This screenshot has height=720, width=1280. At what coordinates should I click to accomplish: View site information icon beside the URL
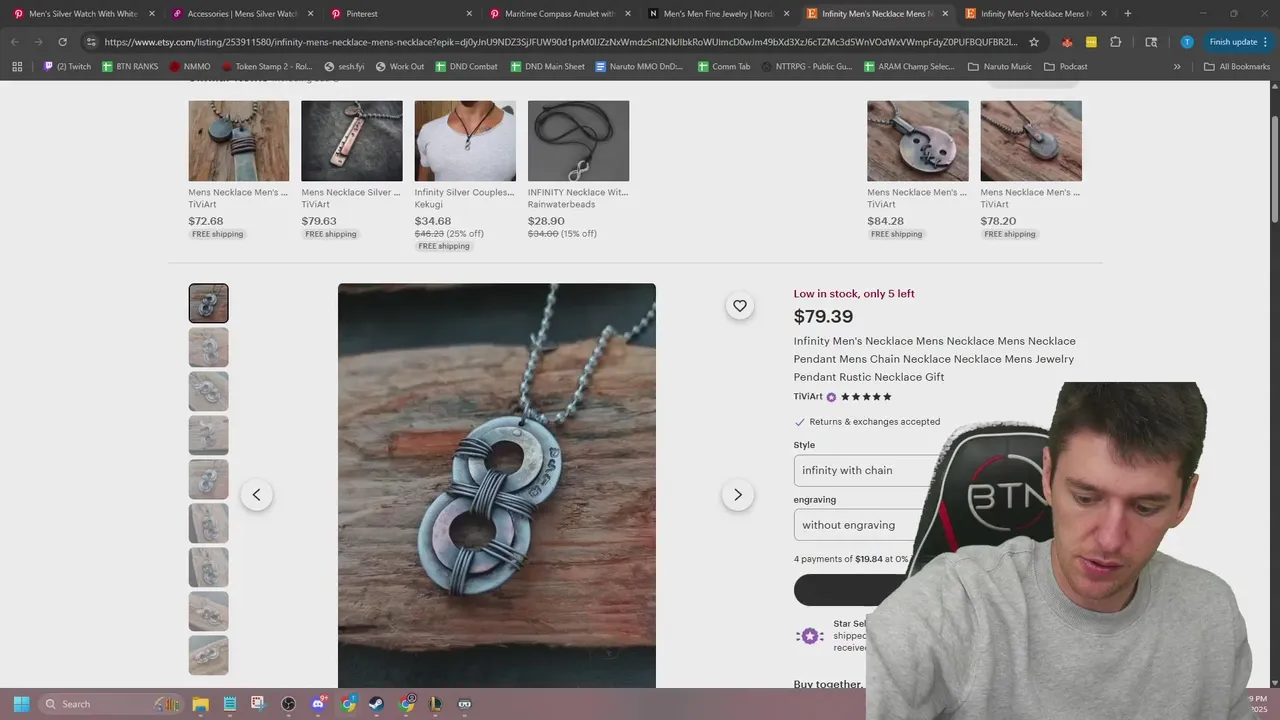91,42
